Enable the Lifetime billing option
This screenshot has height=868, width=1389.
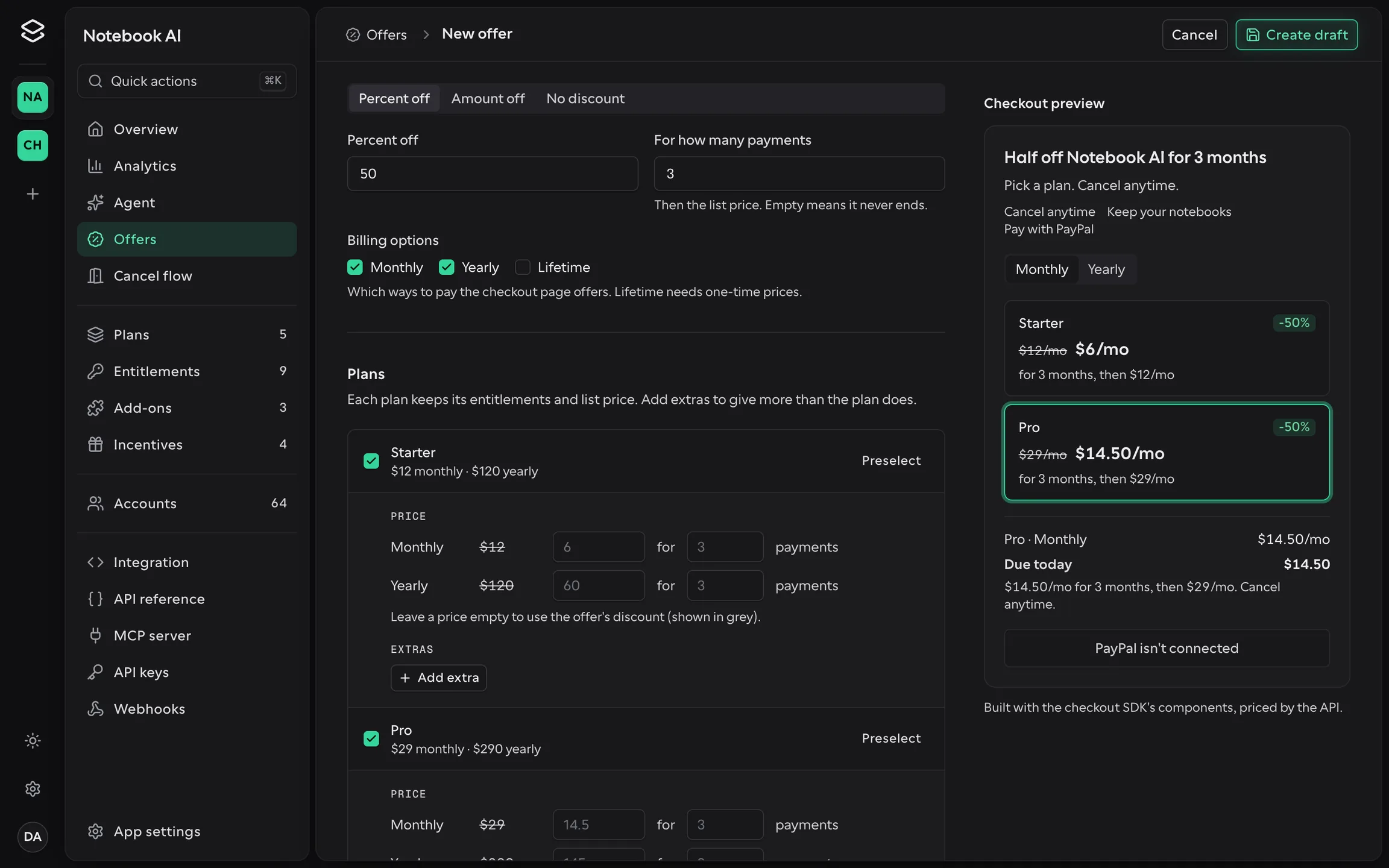coord(523,268)
